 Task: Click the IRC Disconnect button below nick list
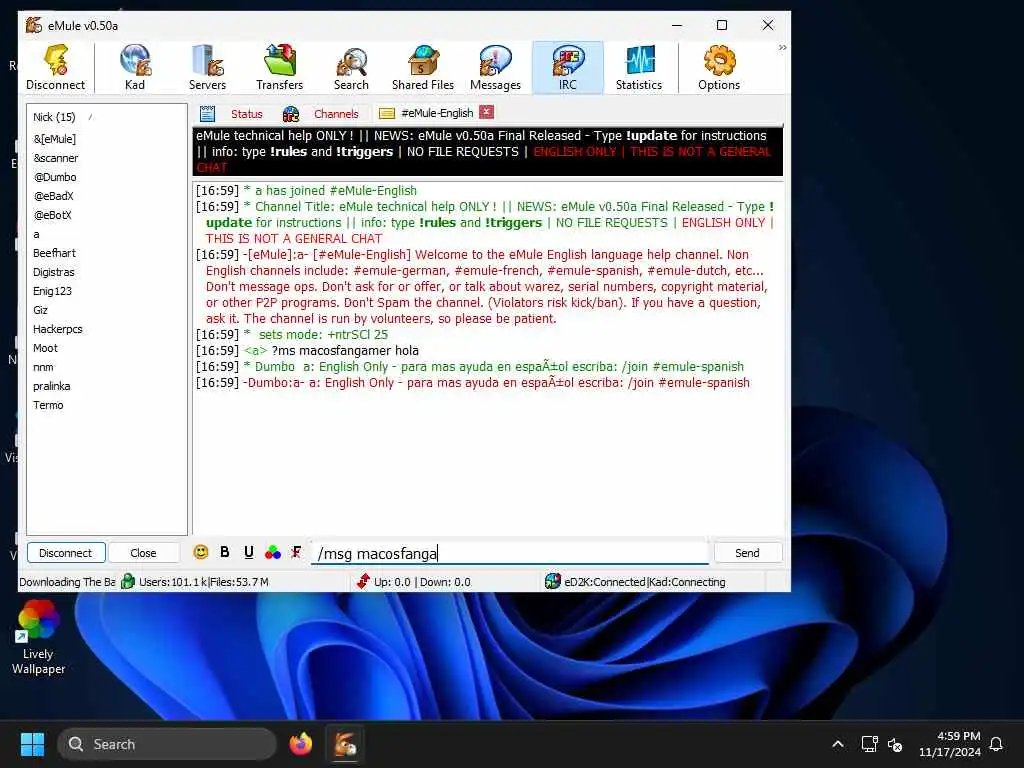66,553
